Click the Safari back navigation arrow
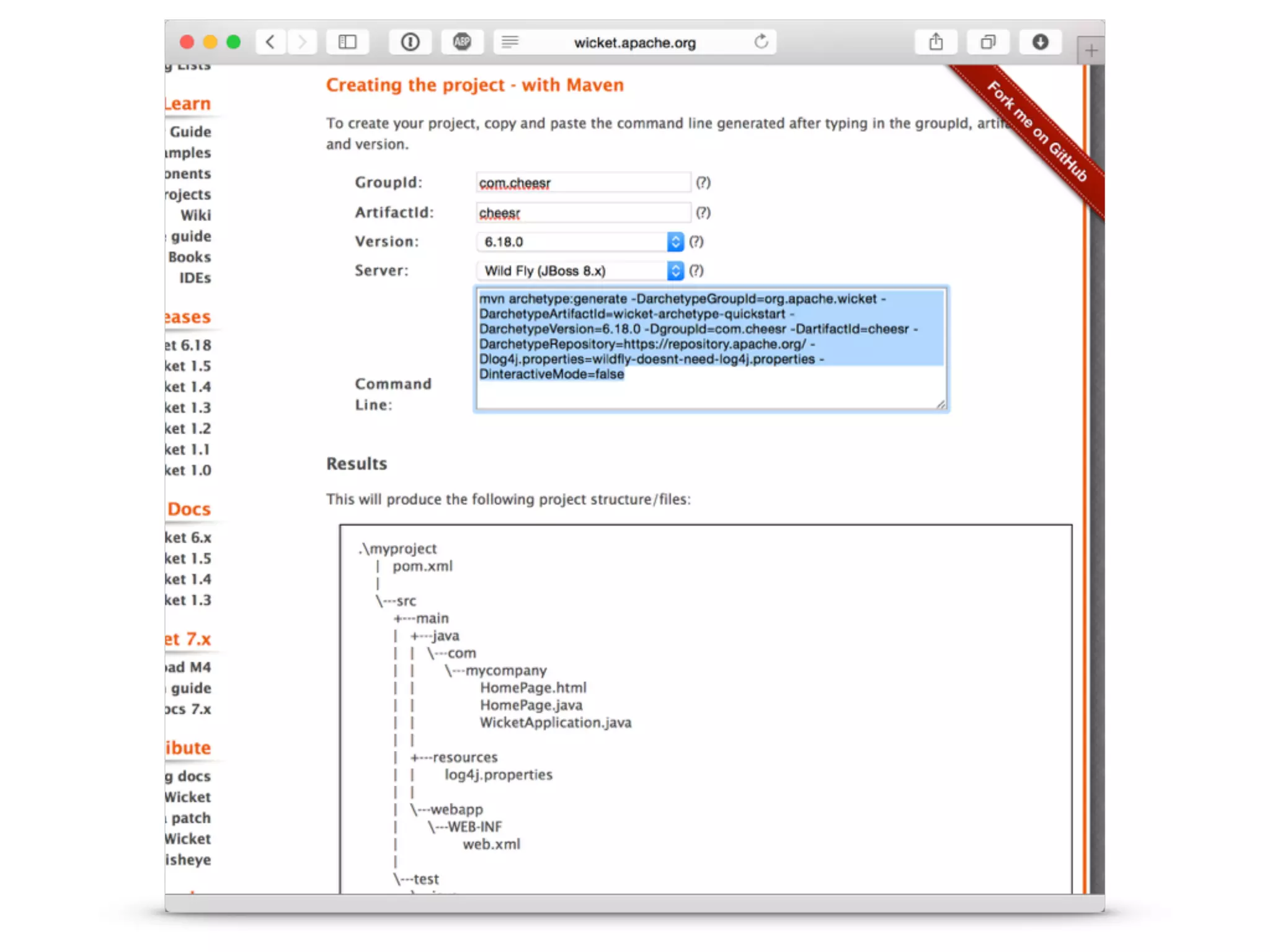This screenshot has height=952, width=1270. [x=270, y=42]
